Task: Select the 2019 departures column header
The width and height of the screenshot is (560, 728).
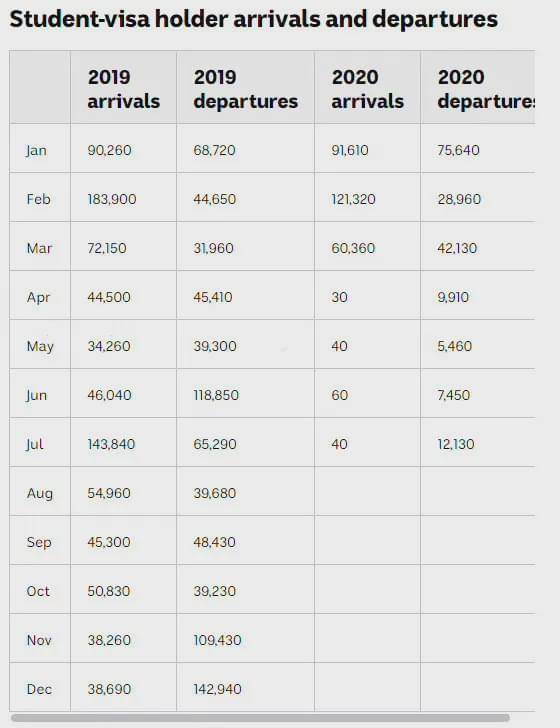Action: 246,89
